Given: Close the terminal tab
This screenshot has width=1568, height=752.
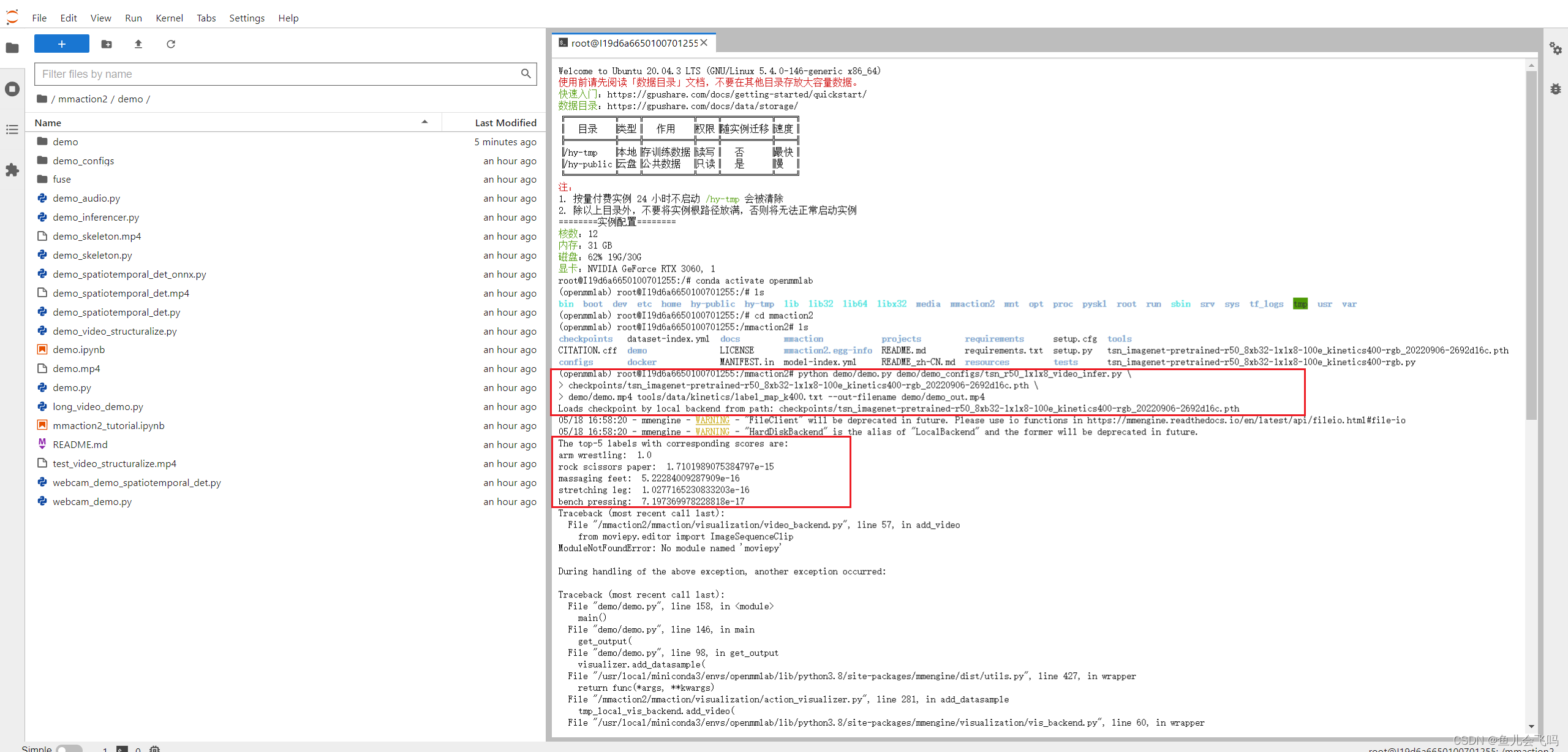Looking at the screenshot, I should click(704, 43).
